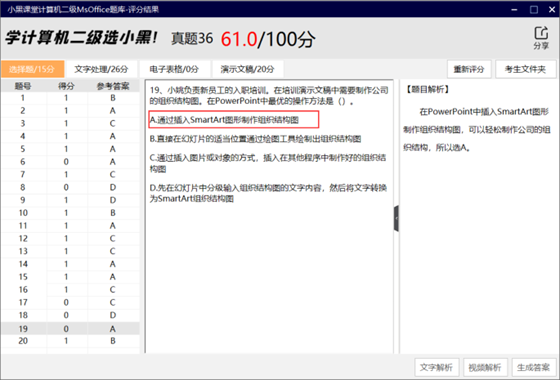Select question row 16 in the list
This screenshot has height=380, width=560.
tap(70, 290)
